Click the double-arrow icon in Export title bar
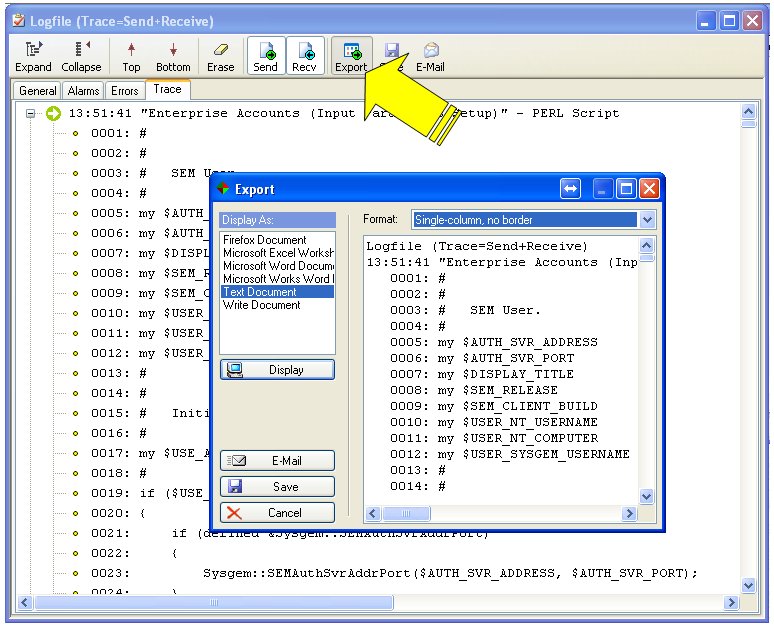Screen dimensions: 774x629 [570, 189]
